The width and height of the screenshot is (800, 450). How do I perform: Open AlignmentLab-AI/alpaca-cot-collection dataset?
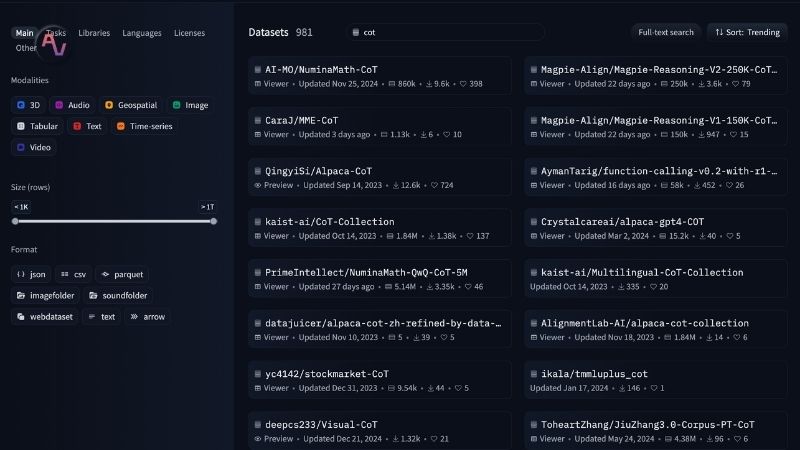tap(656, 329)
